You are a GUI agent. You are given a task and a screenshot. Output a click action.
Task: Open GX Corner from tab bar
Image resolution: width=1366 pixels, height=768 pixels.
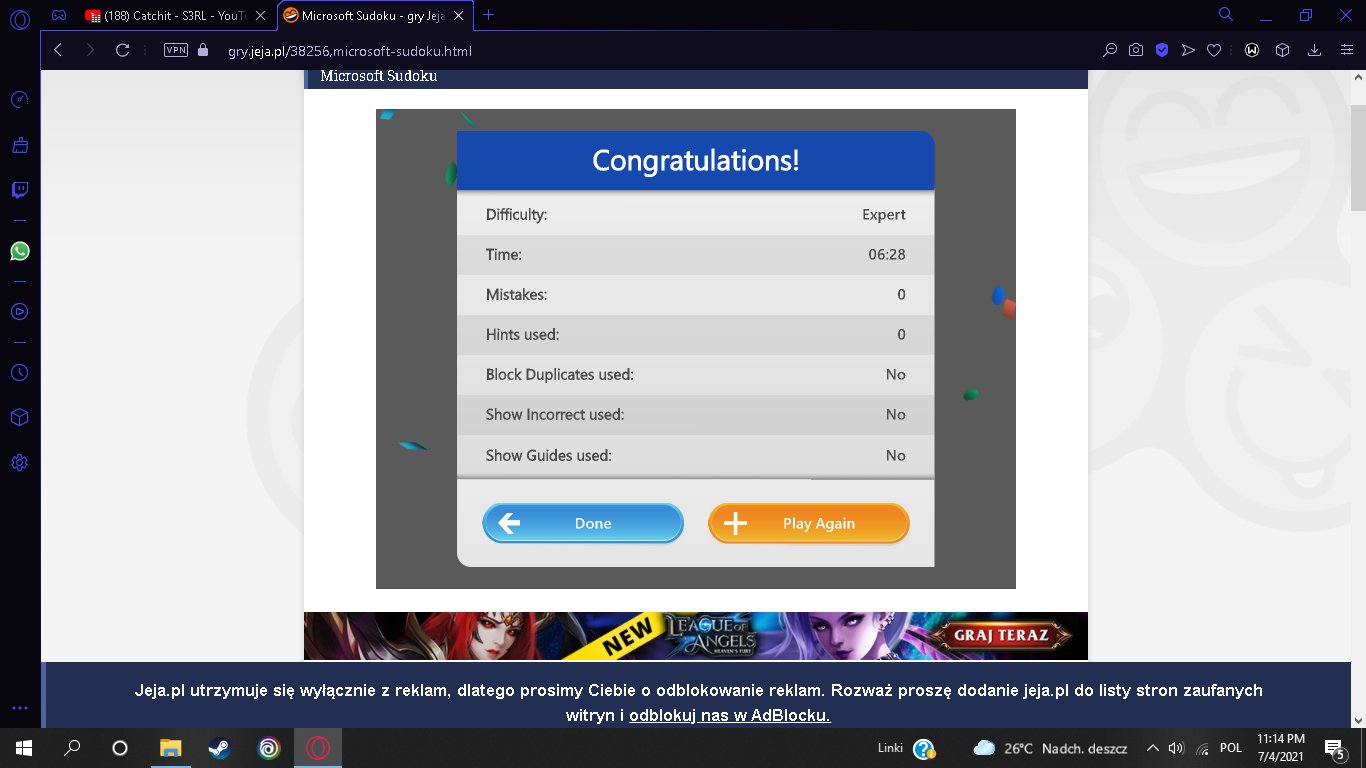(59, 15)
